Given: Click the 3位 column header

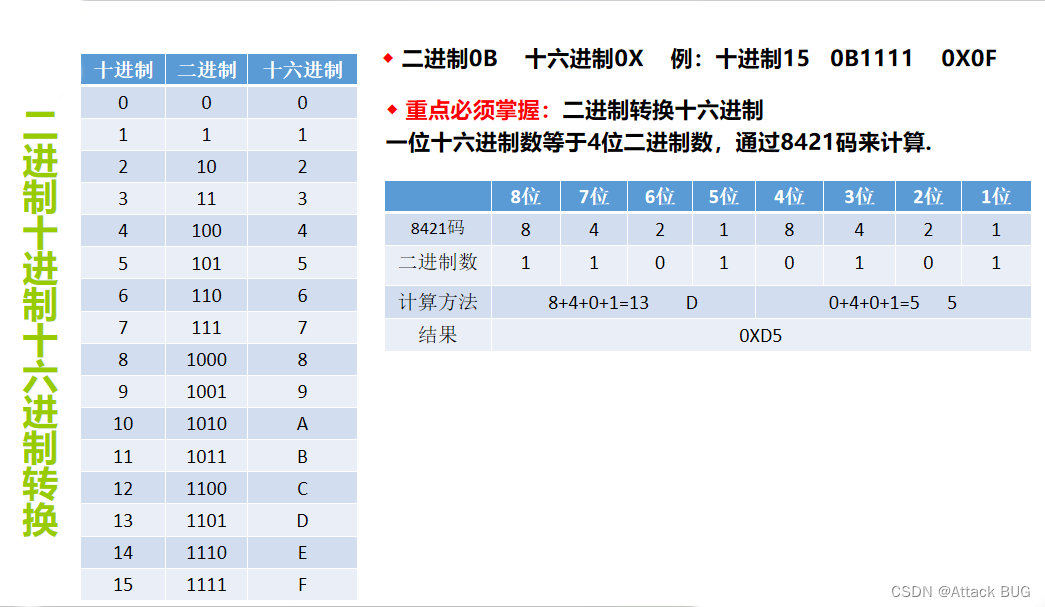Looking at the screenshot, I should 859,197.
